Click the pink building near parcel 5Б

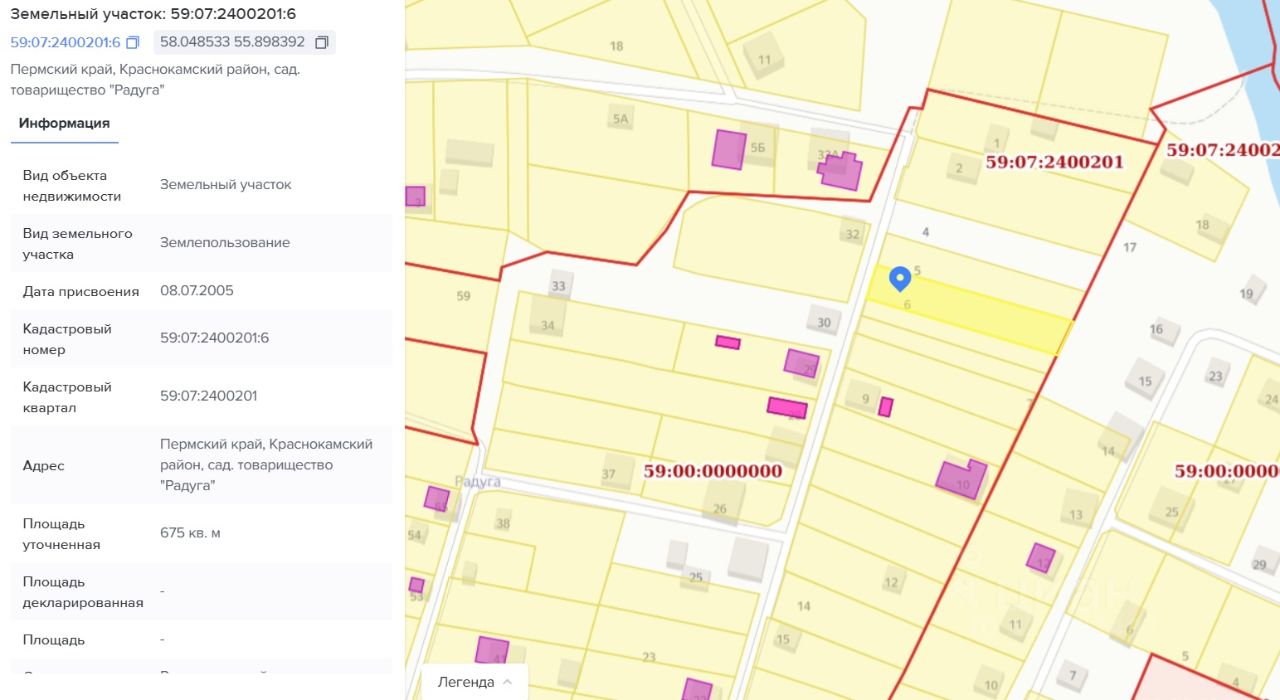click(x=729, y=149)
